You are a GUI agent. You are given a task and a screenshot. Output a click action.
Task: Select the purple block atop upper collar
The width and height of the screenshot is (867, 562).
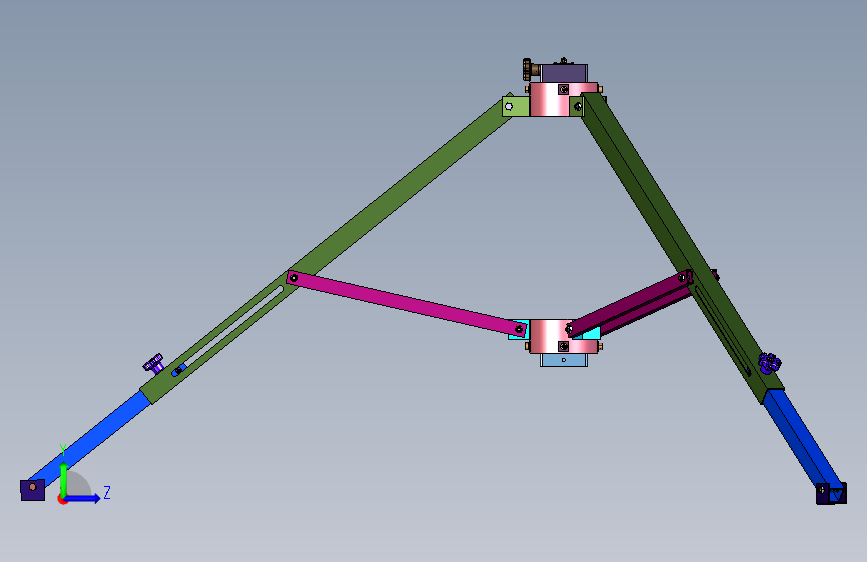tap(564, 73)
